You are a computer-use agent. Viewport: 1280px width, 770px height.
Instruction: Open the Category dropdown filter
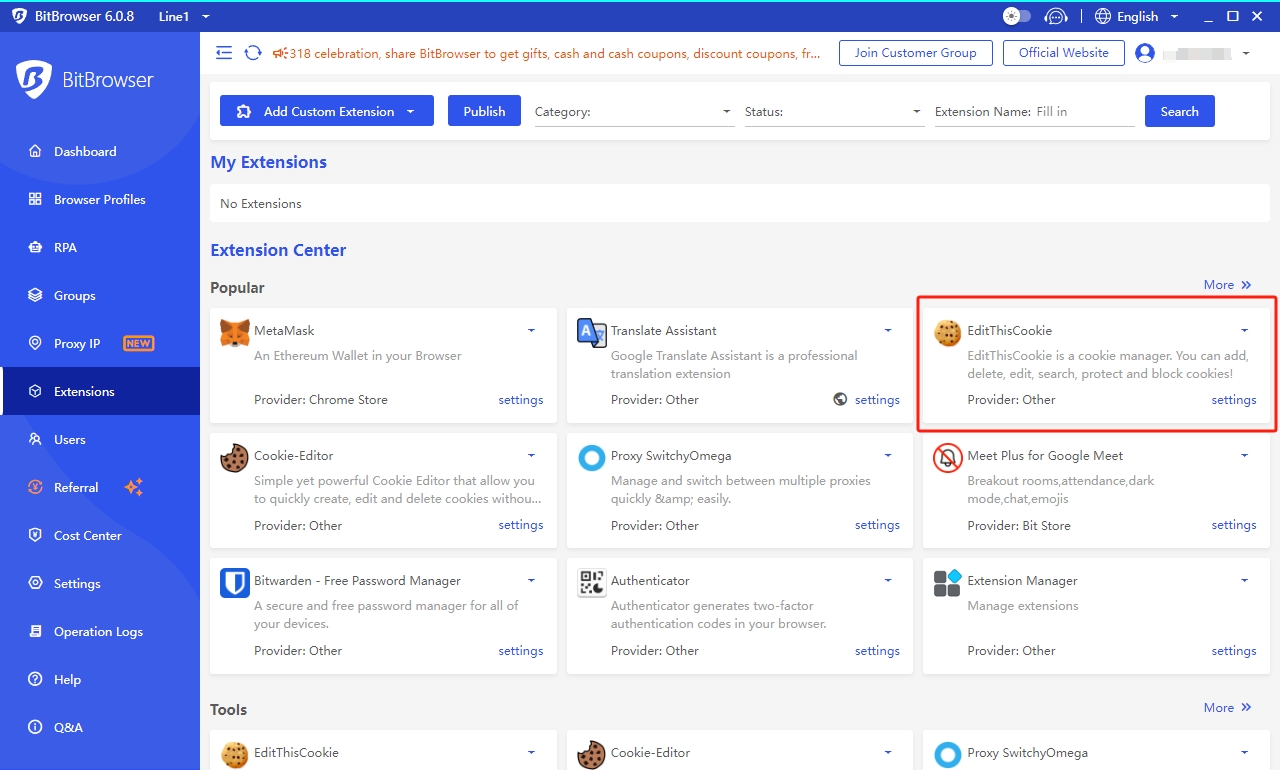pos(634,112)
